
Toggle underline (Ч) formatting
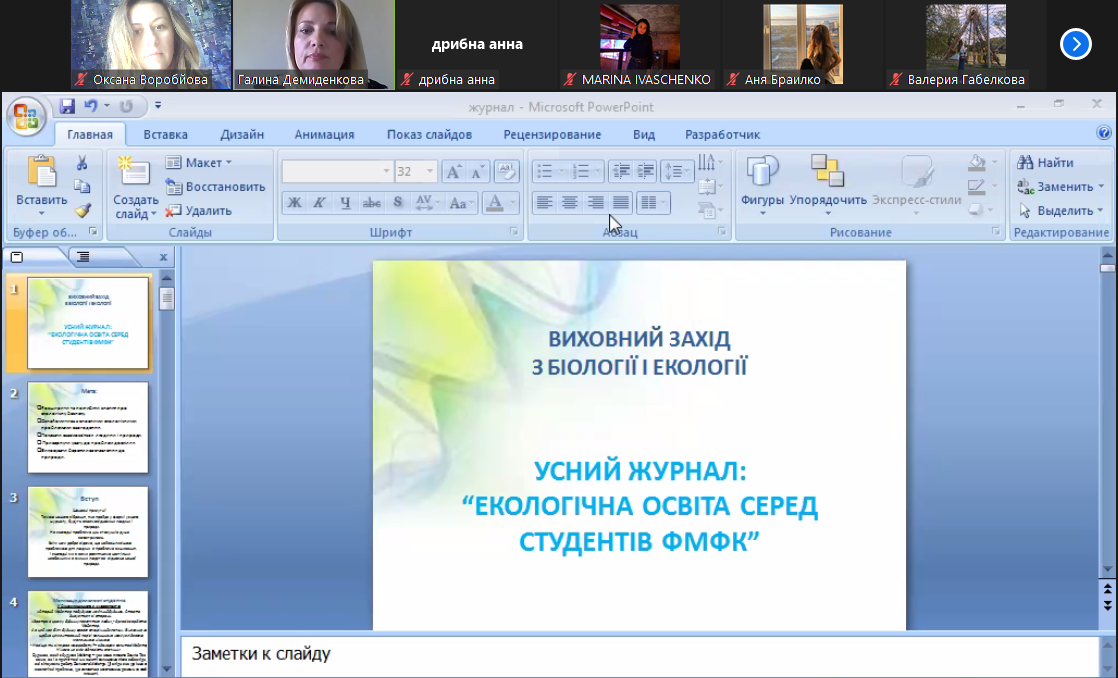point(345,203)
